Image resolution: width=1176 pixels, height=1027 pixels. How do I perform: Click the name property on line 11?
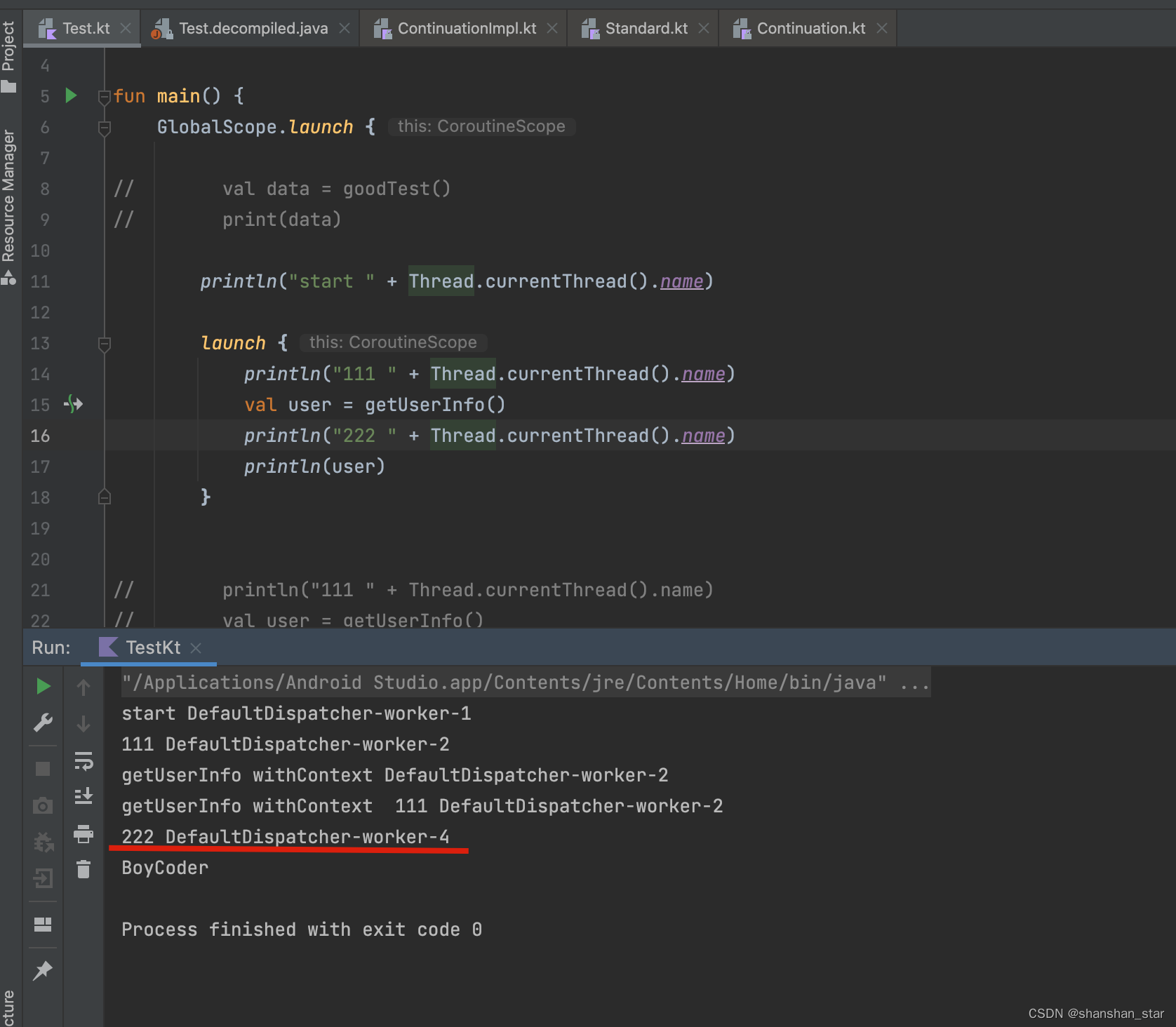pos(681,281)
